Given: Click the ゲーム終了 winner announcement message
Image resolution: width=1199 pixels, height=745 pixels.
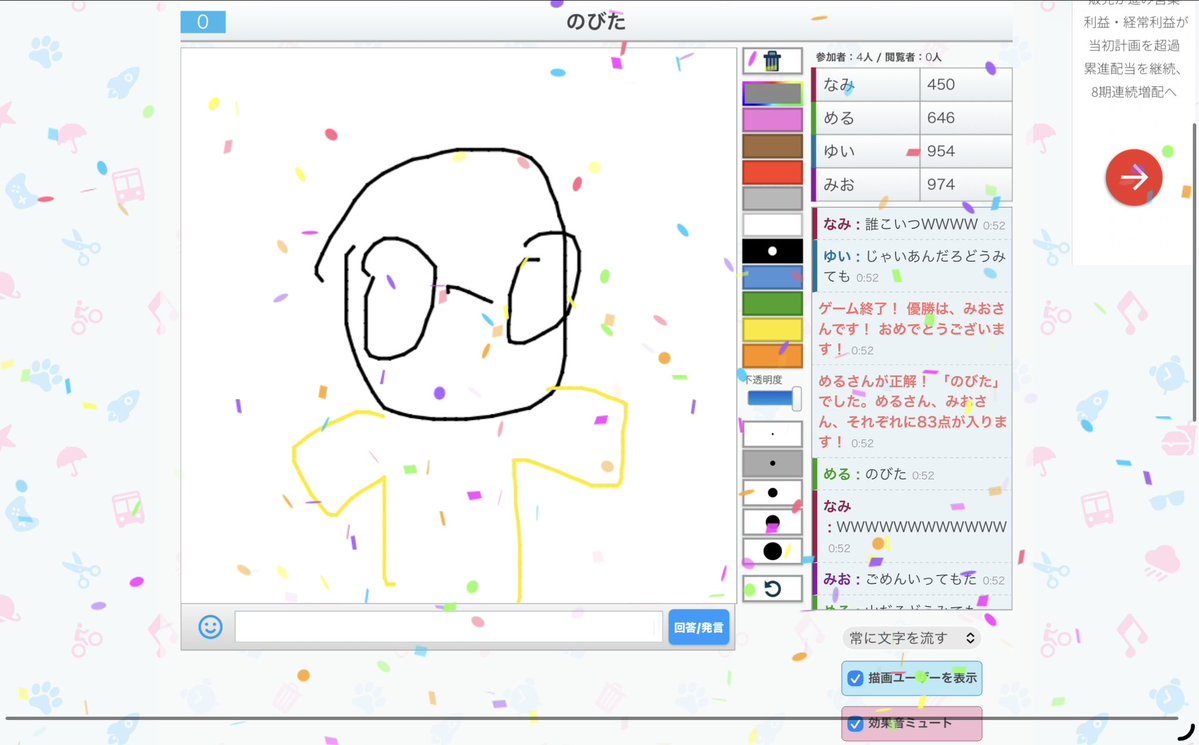Looking at the screenshot, I should pos(911,328).
